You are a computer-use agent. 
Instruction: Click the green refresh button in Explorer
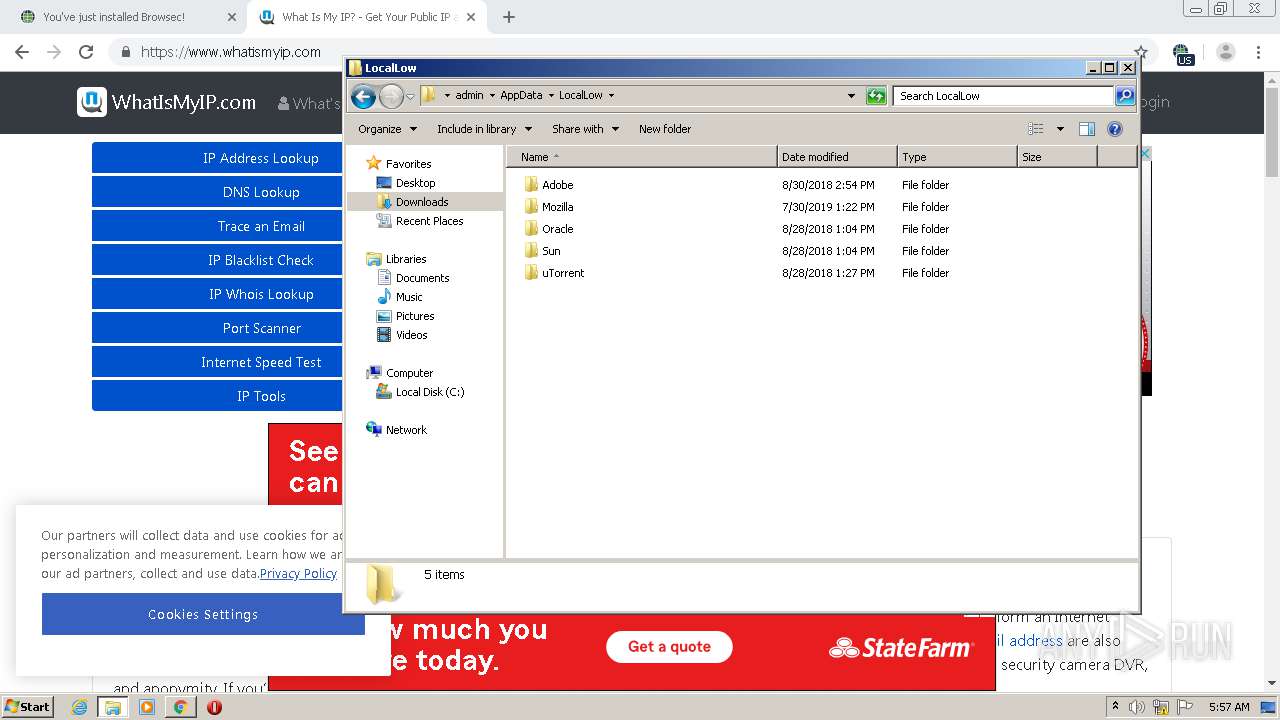[876, 96]
